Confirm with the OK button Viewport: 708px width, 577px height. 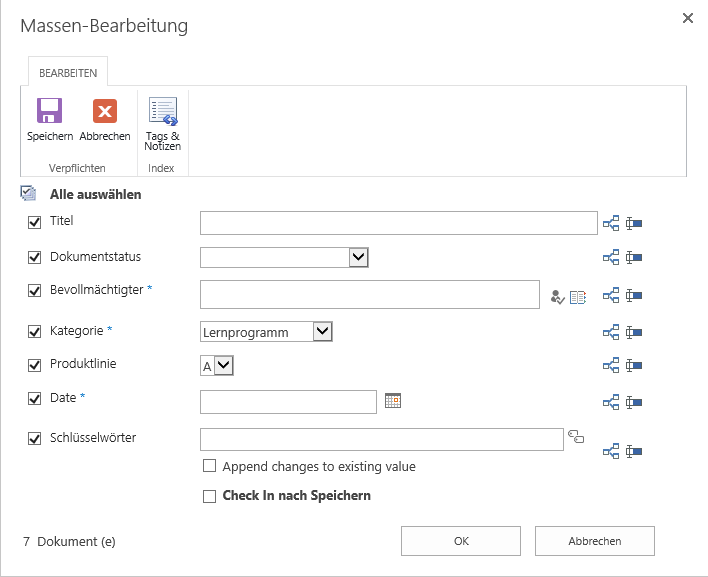(x=461, y=541)
